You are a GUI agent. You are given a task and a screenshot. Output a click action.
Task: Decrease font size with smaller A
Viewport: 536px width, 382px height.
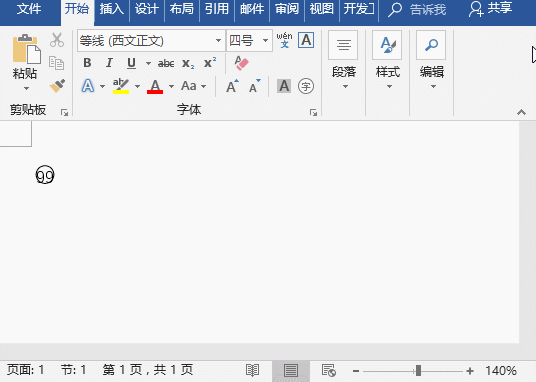pos(254,86)
